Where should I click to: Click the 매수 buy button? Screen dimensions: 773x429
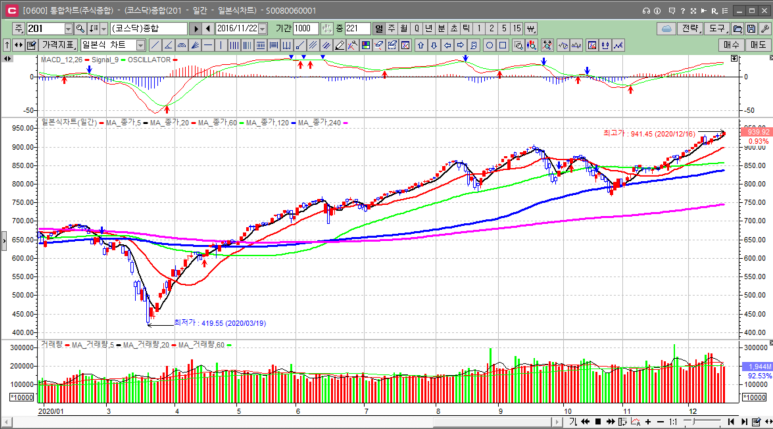point(732,45)
